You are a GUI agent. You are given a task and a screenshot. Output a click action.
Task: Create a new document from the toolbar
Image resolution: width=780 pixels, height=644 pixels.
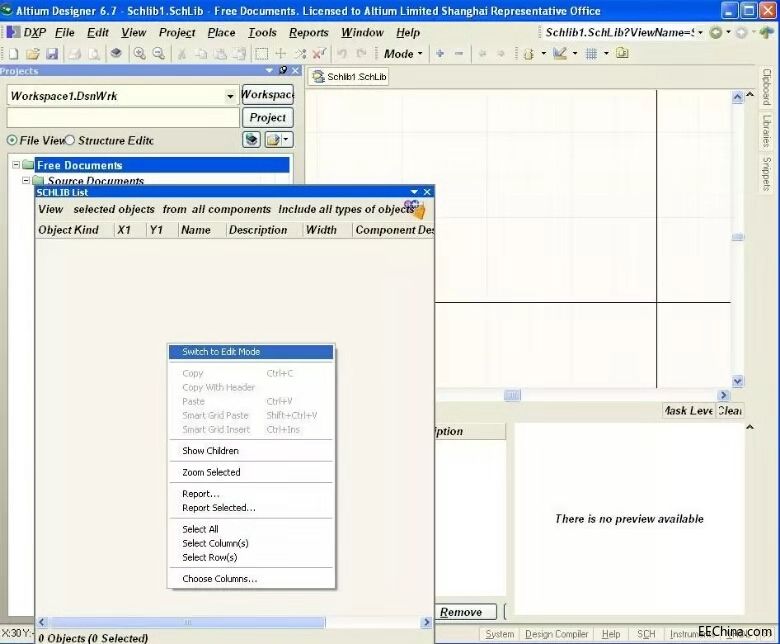coord(13,54)
